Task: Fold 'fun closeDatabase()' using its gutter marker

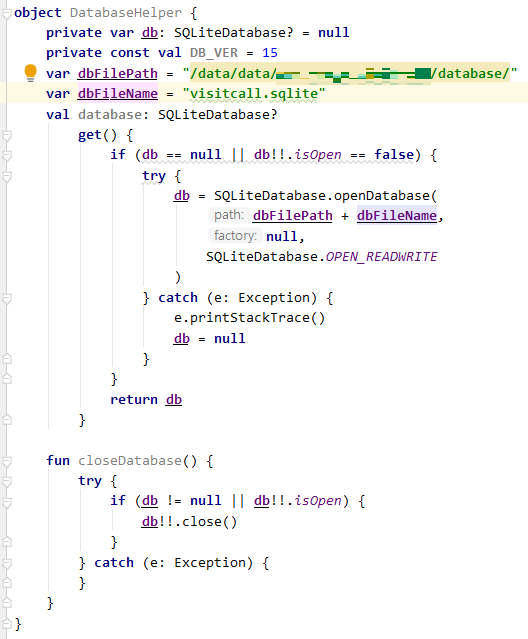Action: [7, 461]
